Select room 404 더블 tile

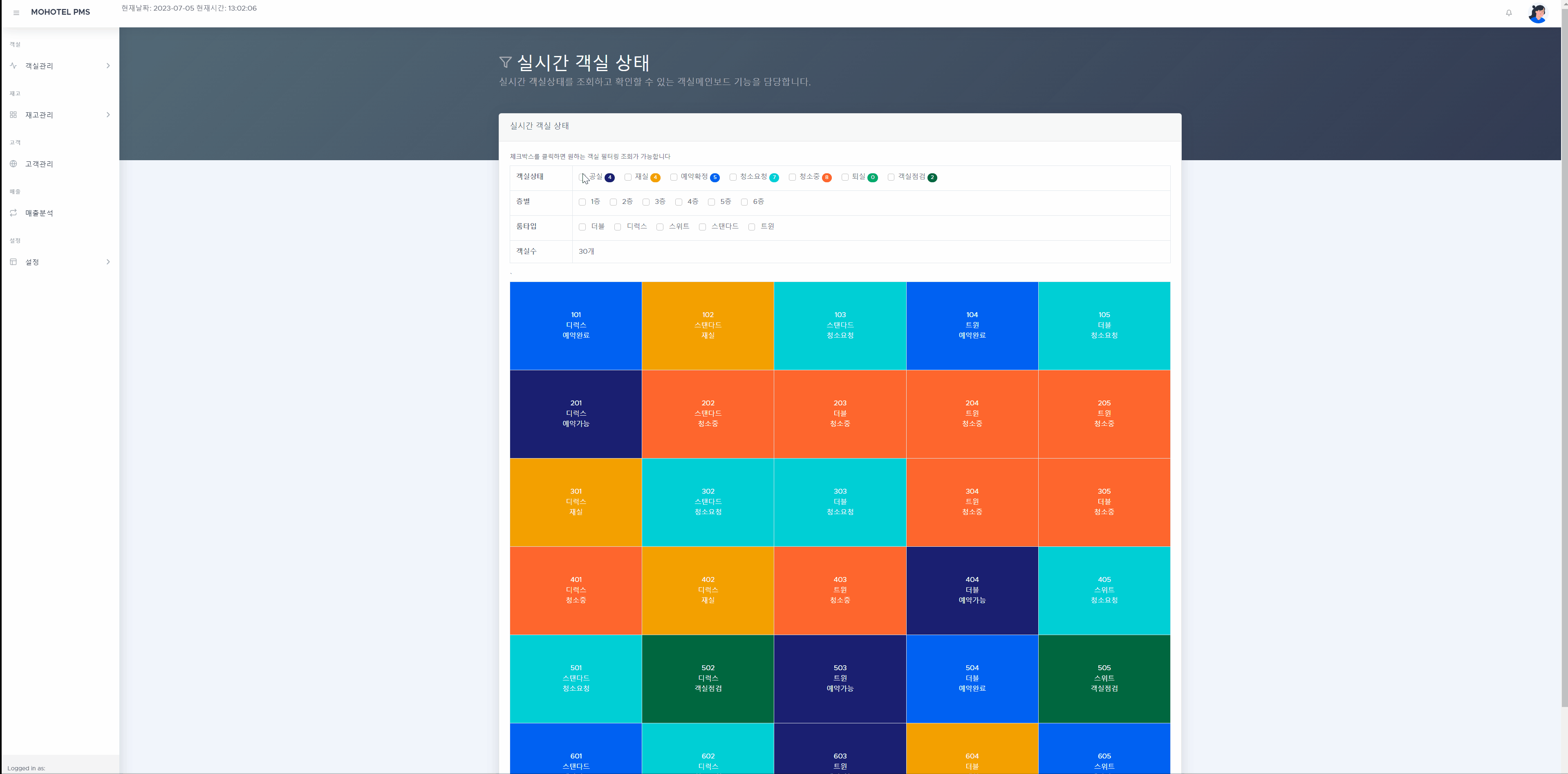pos(972,590)
